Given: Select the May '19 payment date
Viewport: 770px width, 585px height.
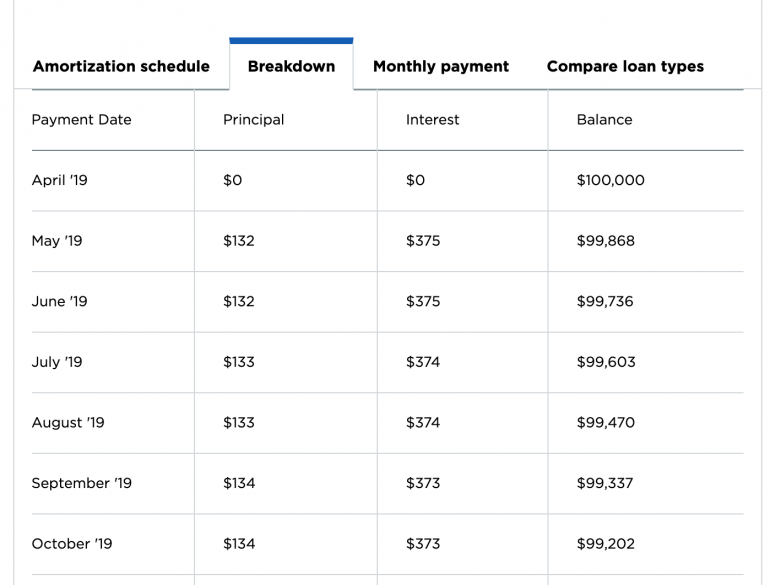Looking at the screenshot, I should point(57,241).
